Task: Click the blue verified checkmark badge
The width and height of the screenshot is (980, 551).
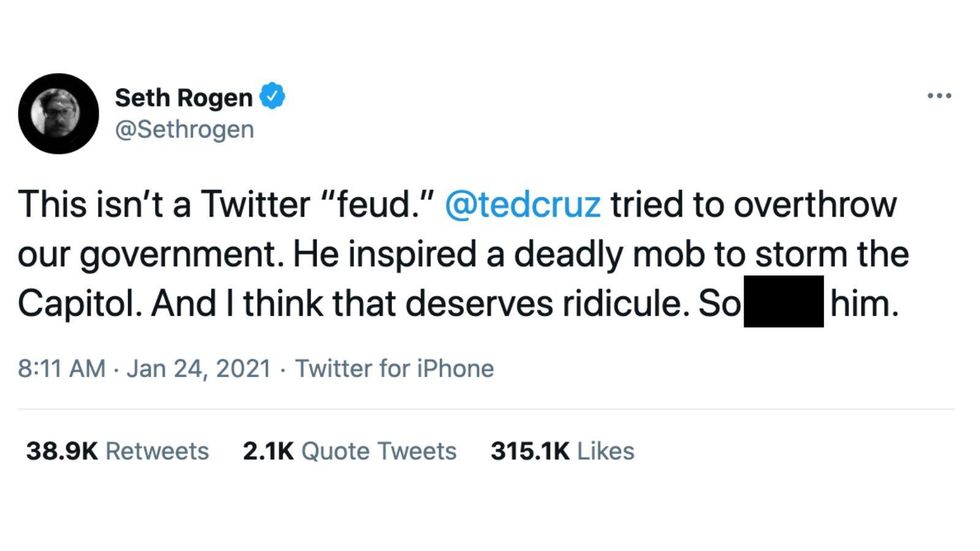Action: click(x=273, y=97)
